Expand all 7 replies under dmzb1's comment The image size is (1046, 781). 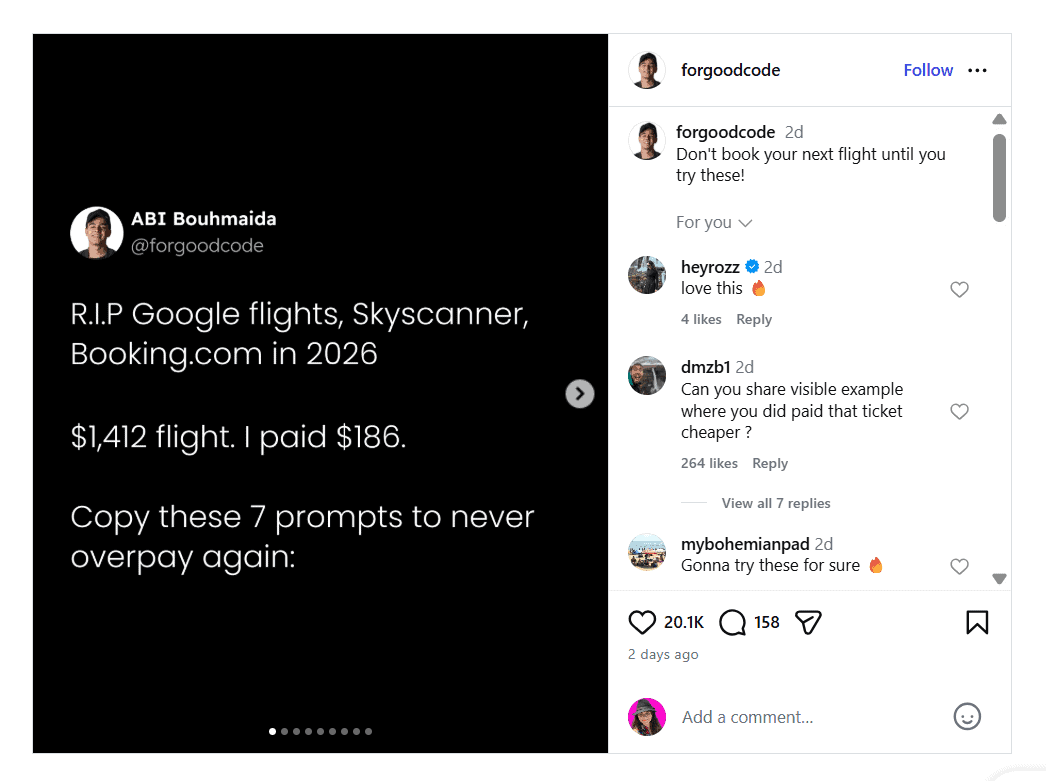[x=775, y=503]
